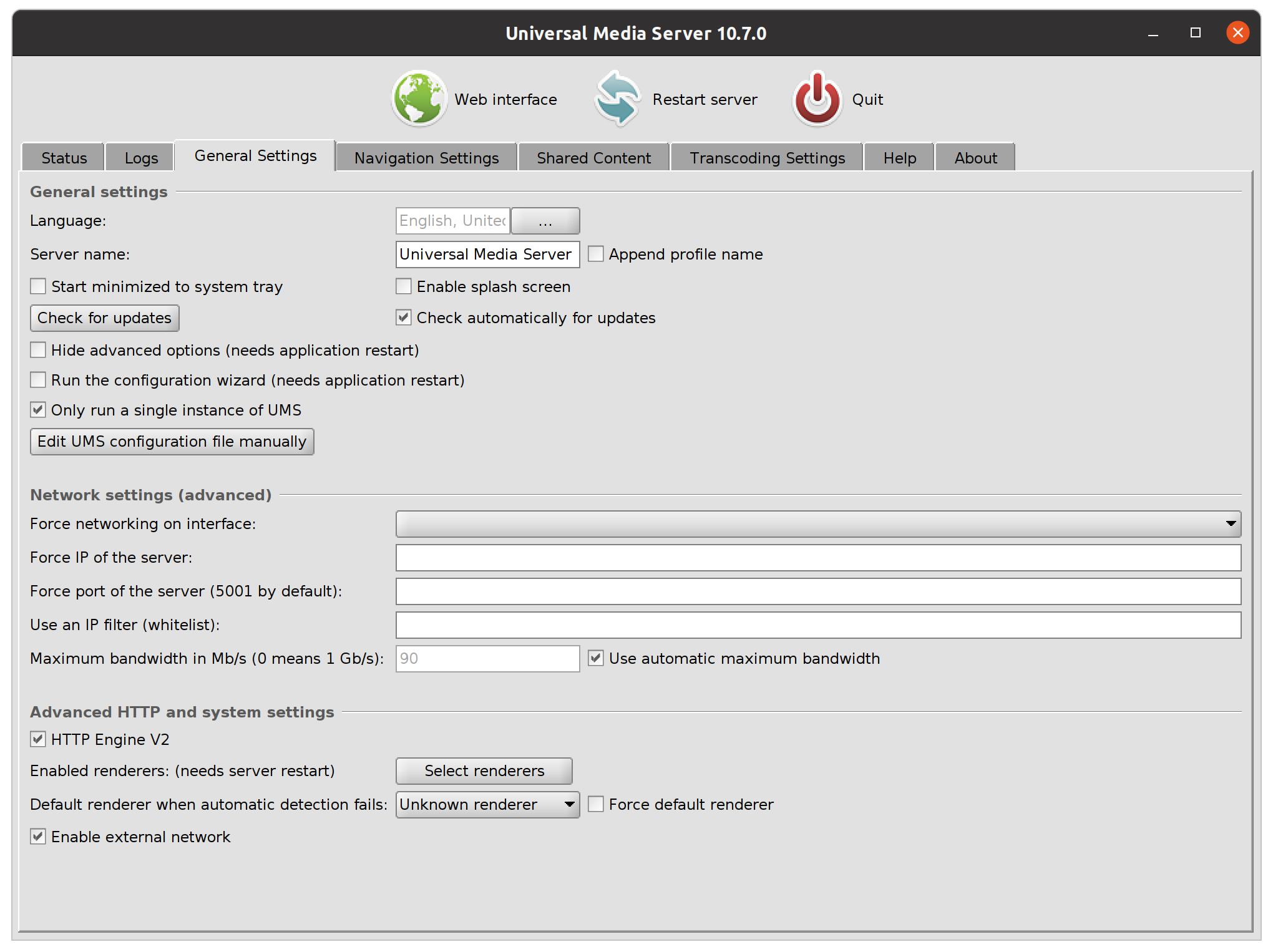Viewport: 1273px width, 952px height.
Task: Enable Hide advanced options
Action: pos(37,350)
